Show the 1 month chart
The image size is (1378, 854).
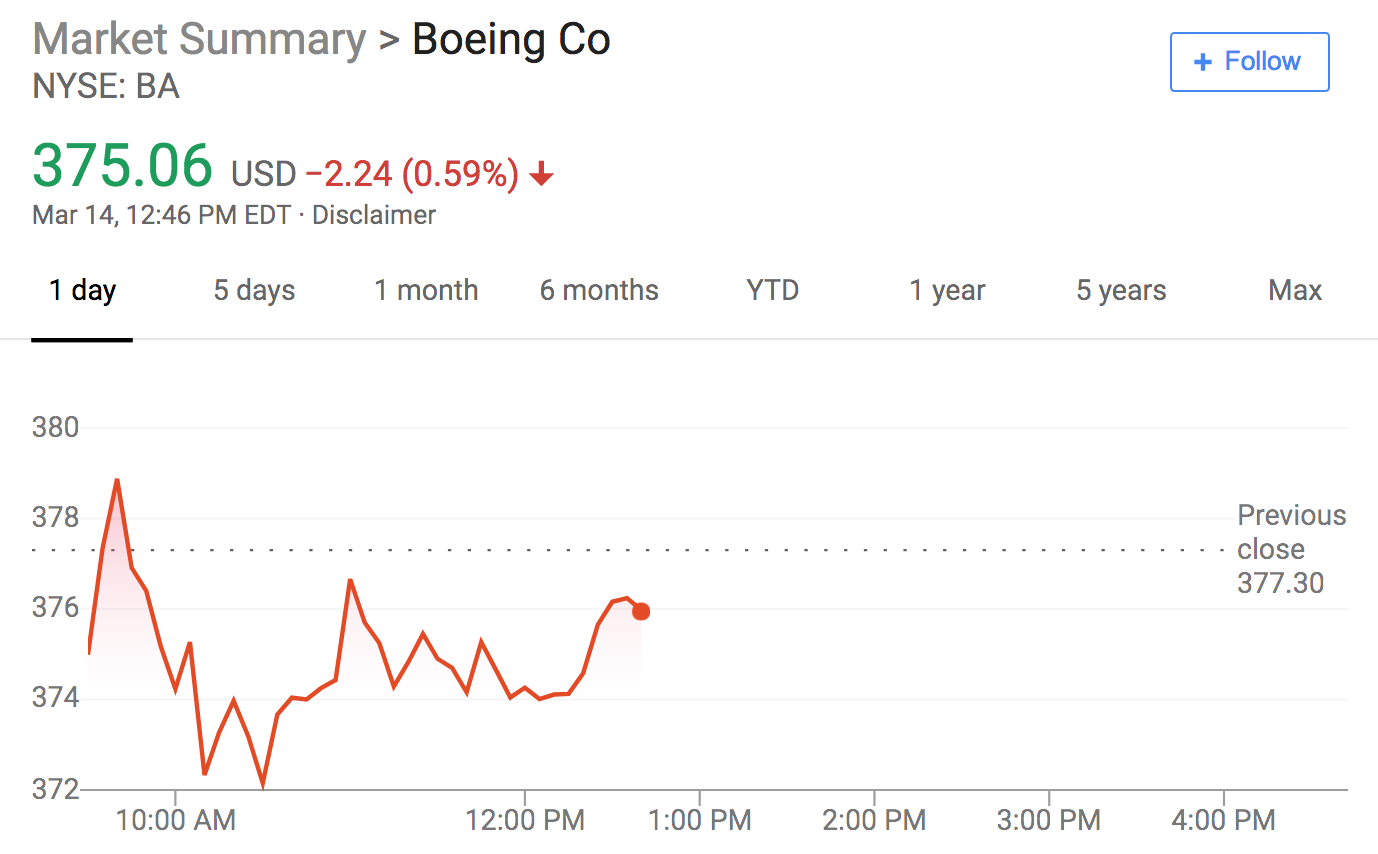pos(426,291)
